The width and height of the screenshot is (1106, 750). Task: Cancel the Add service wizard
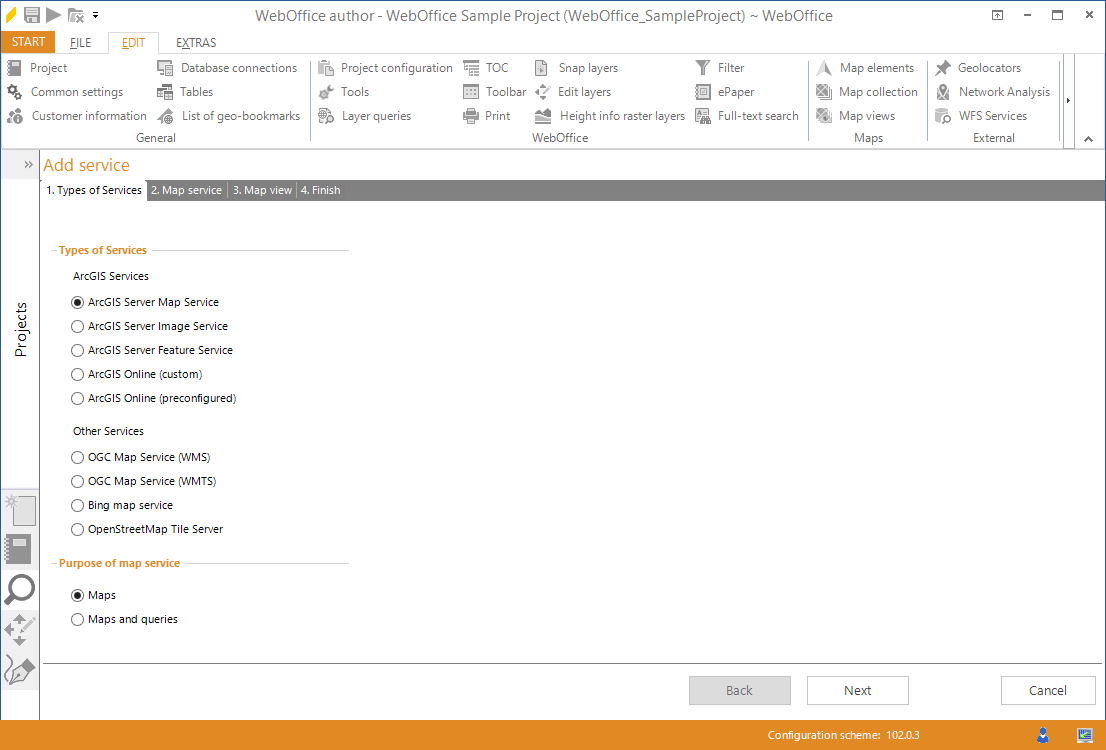[x=1047, y=690]
